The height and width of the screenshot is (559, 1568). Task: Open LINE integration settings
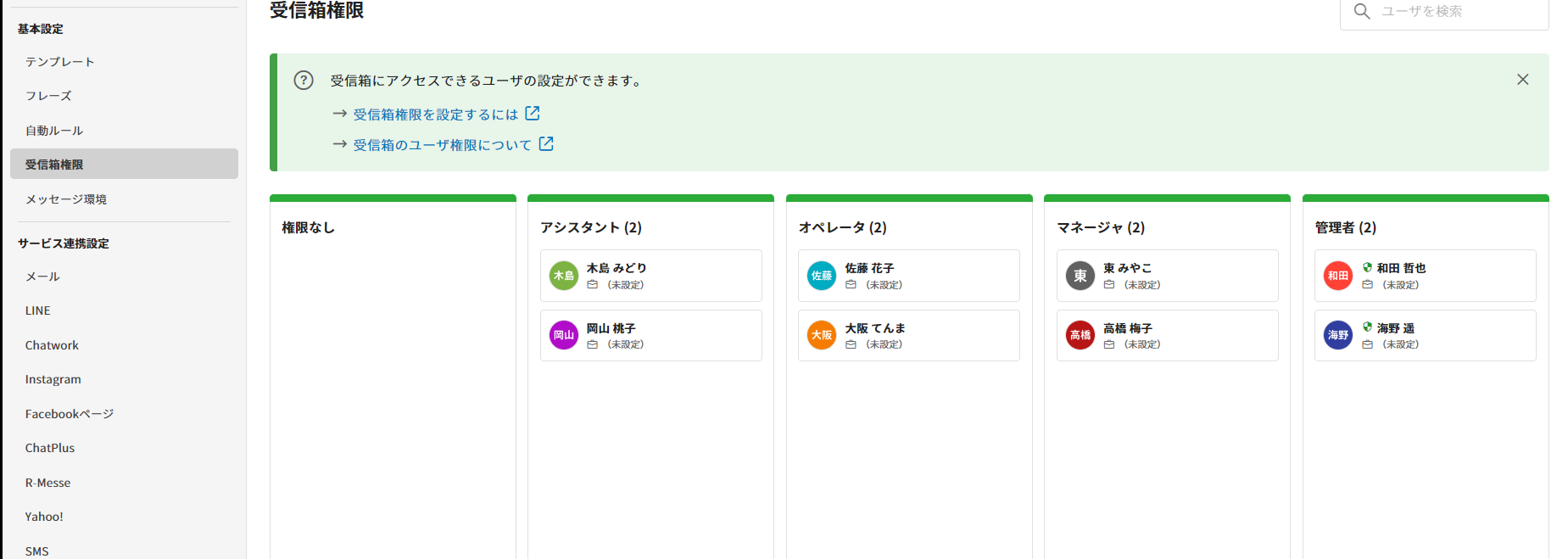[38, 310]
